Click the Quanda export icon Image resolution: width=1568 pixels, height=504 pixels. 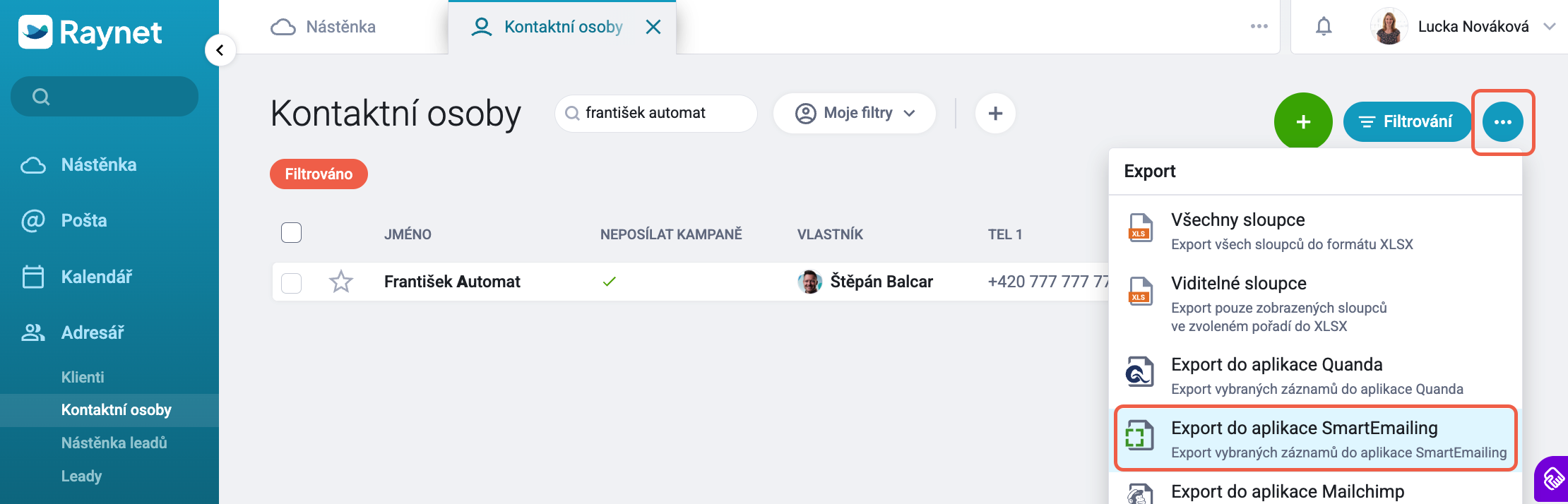pyautogui.click(x=1140, y=372)
